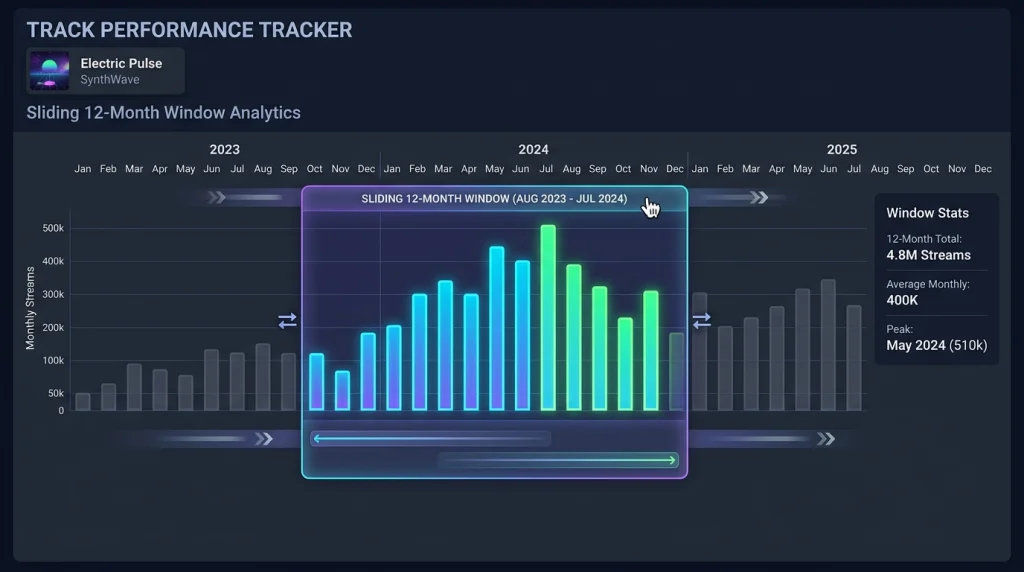Click the double-chevron arrow above the 2023 bars
1024x572 pixels.
[217, 197]
